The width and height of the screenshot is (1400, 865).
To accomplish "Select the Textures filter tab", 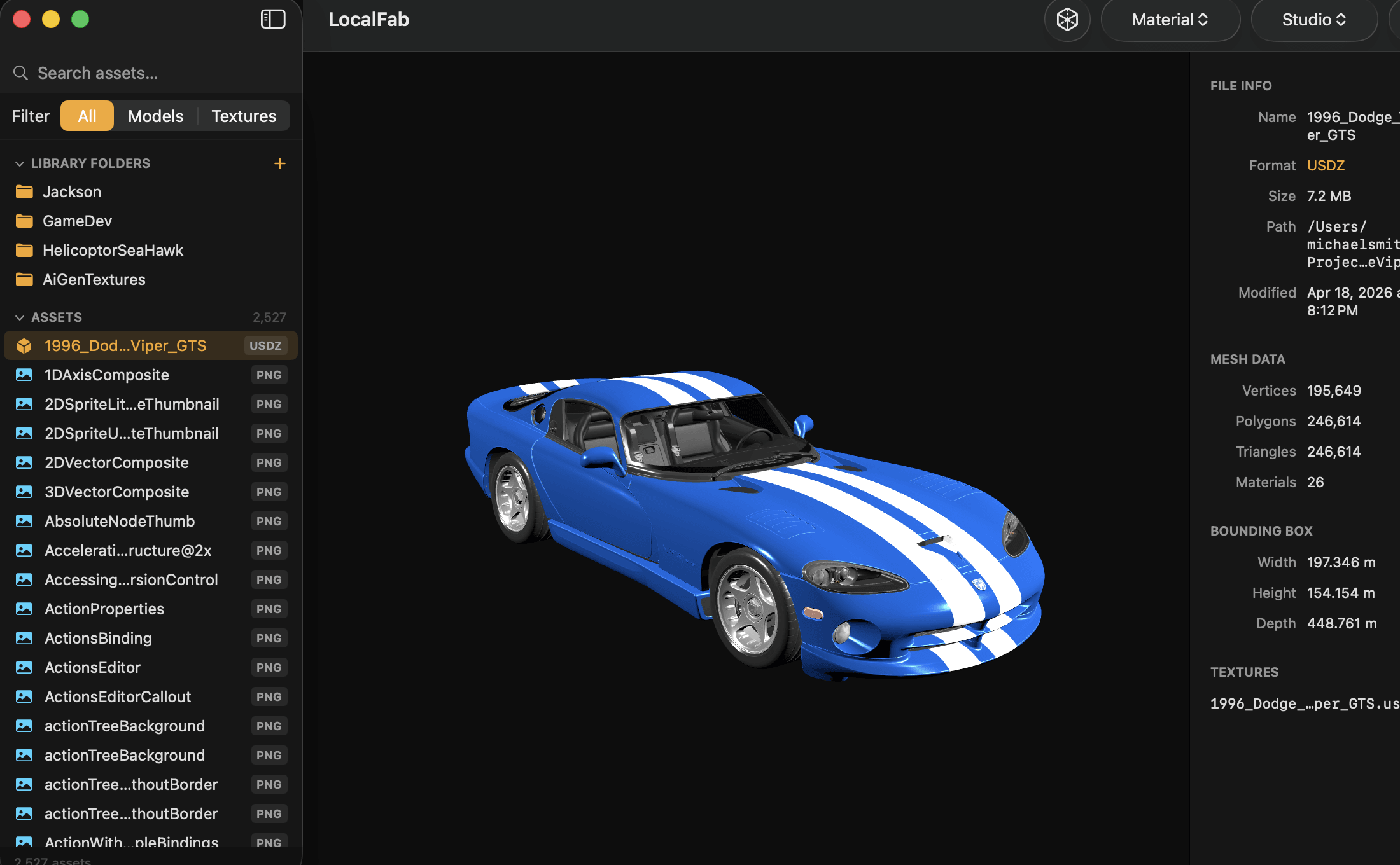I will click(x=244, y=116).
